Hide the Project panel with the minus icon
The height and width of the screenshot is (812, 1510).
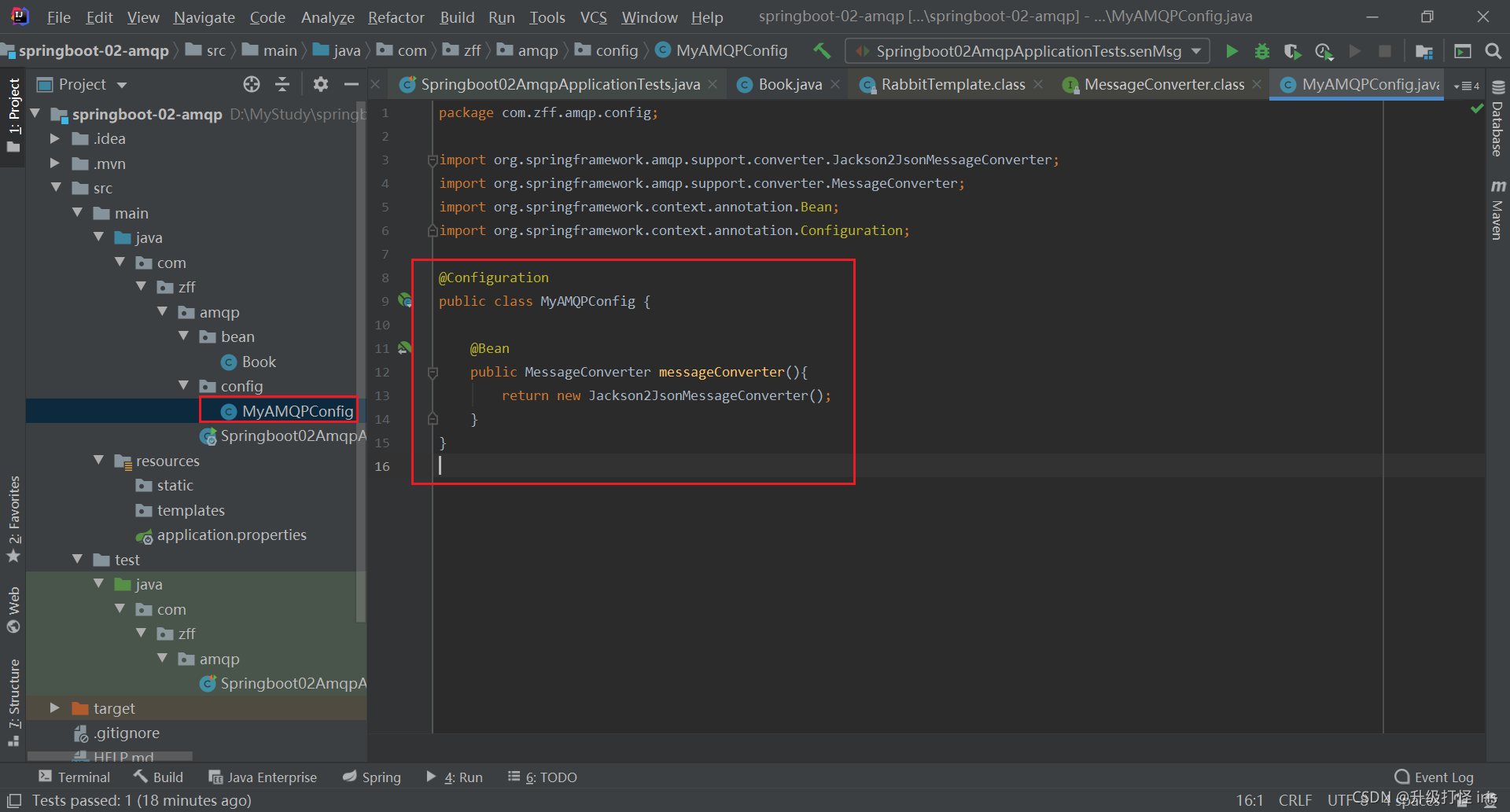click(352, 84)
